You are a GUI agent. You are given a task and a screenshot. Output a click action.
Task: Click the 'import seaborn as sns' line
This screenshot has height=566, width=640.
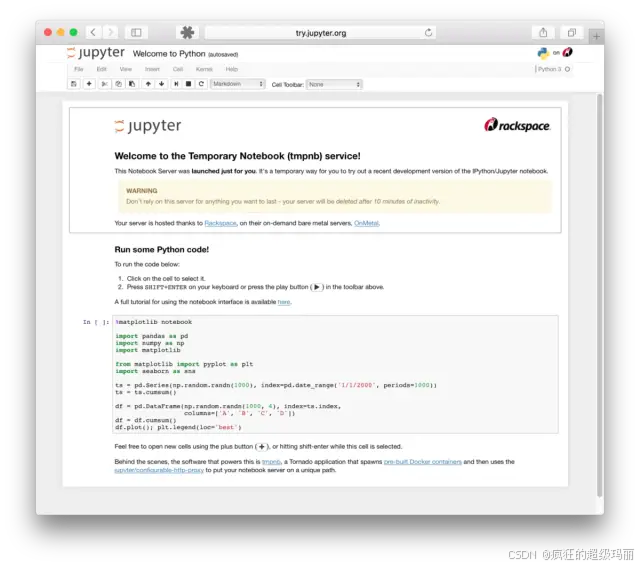pos(156,371)
